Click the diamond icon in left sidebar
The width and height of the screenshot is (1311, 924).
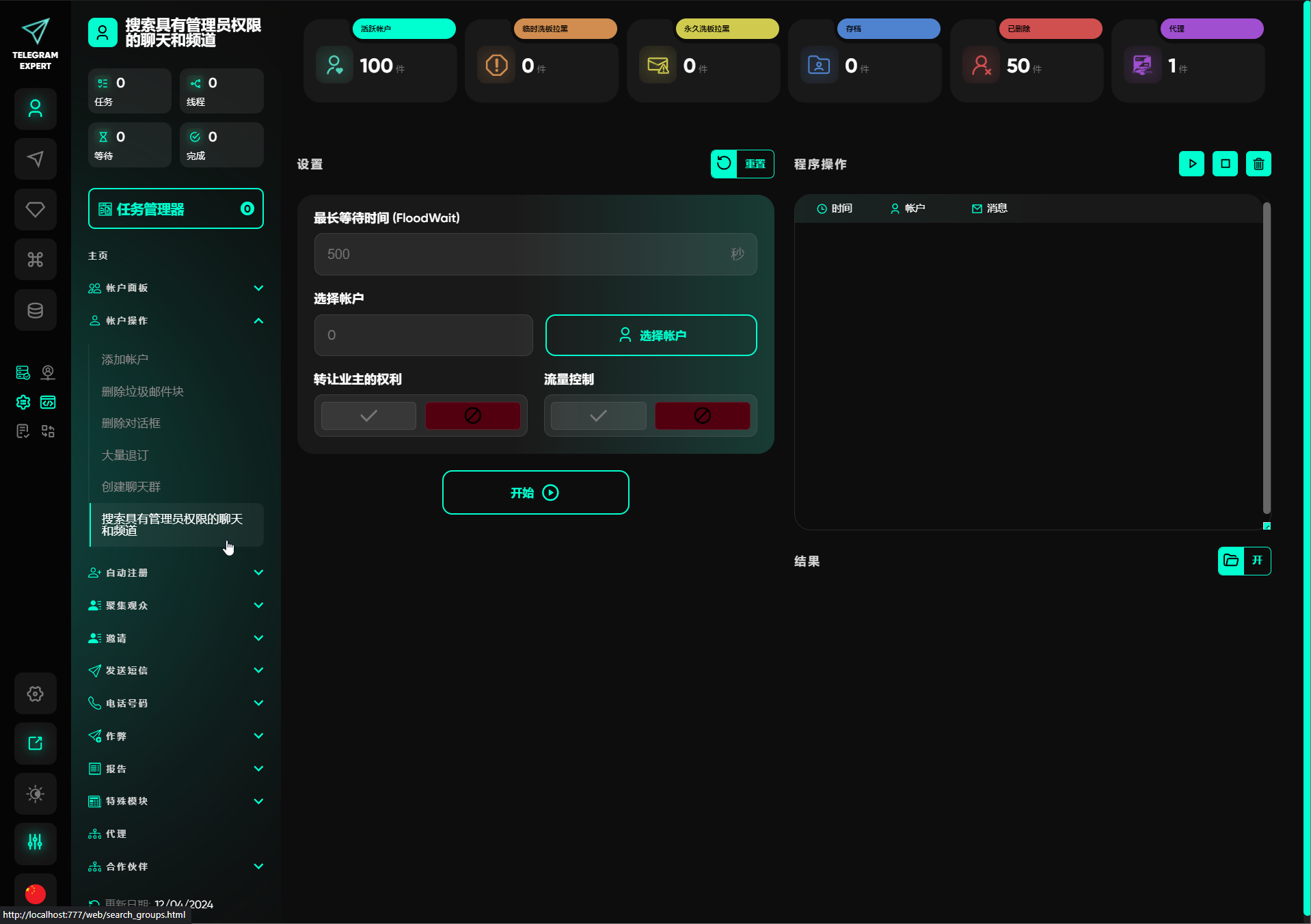click(36, 209)
